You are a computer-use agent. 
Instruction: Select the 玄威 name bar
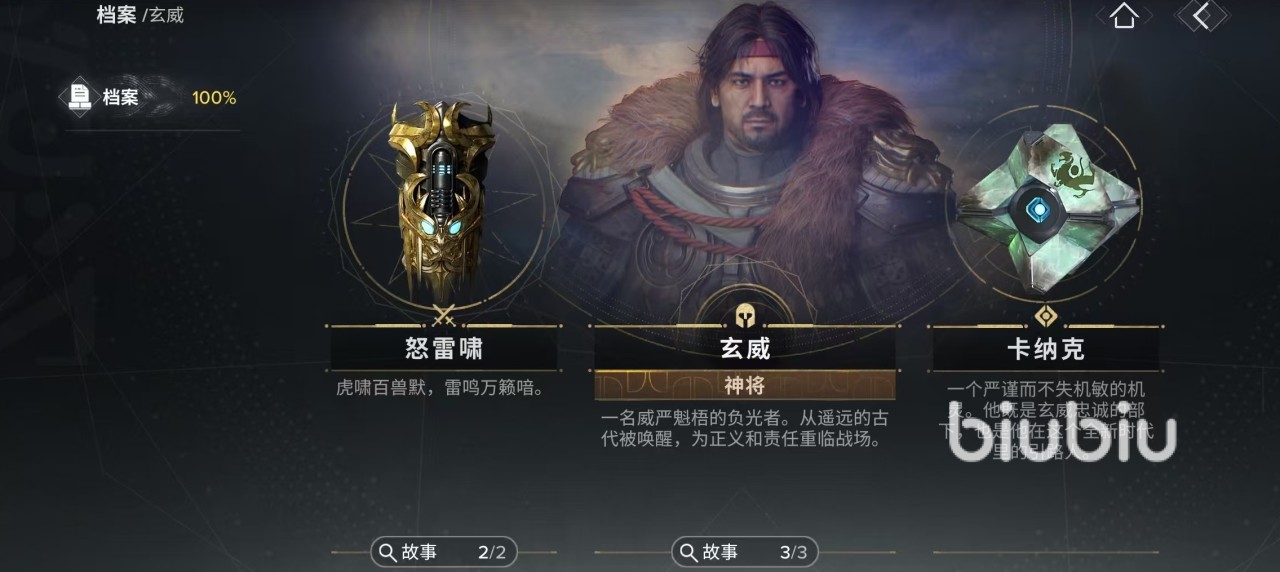745,348
